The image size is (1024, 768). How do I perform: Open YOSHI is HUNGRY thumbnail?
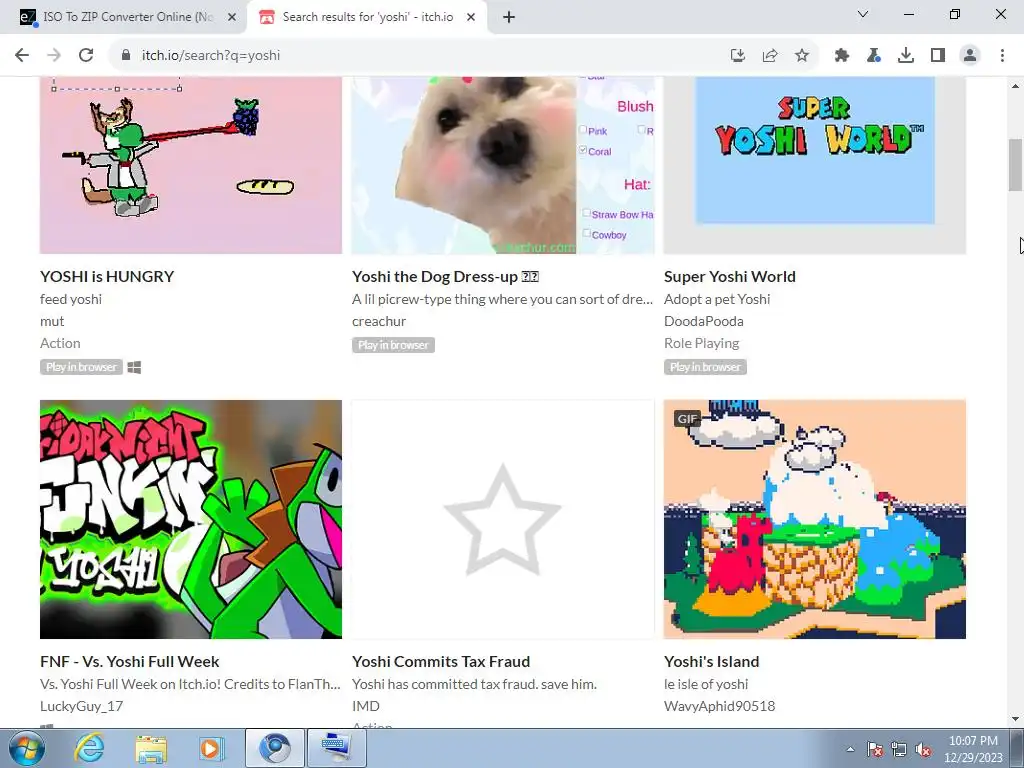[x=191, y=165]
